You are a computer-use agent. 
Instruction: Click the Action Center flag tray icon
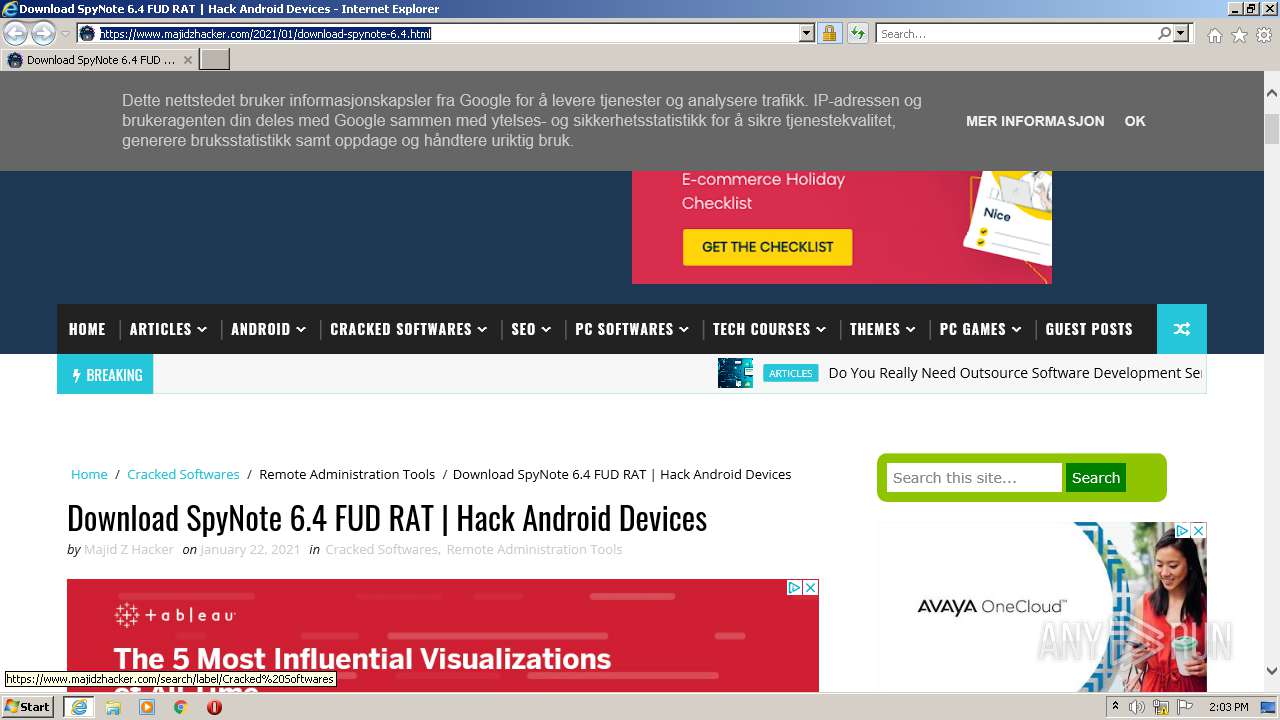1184,707
